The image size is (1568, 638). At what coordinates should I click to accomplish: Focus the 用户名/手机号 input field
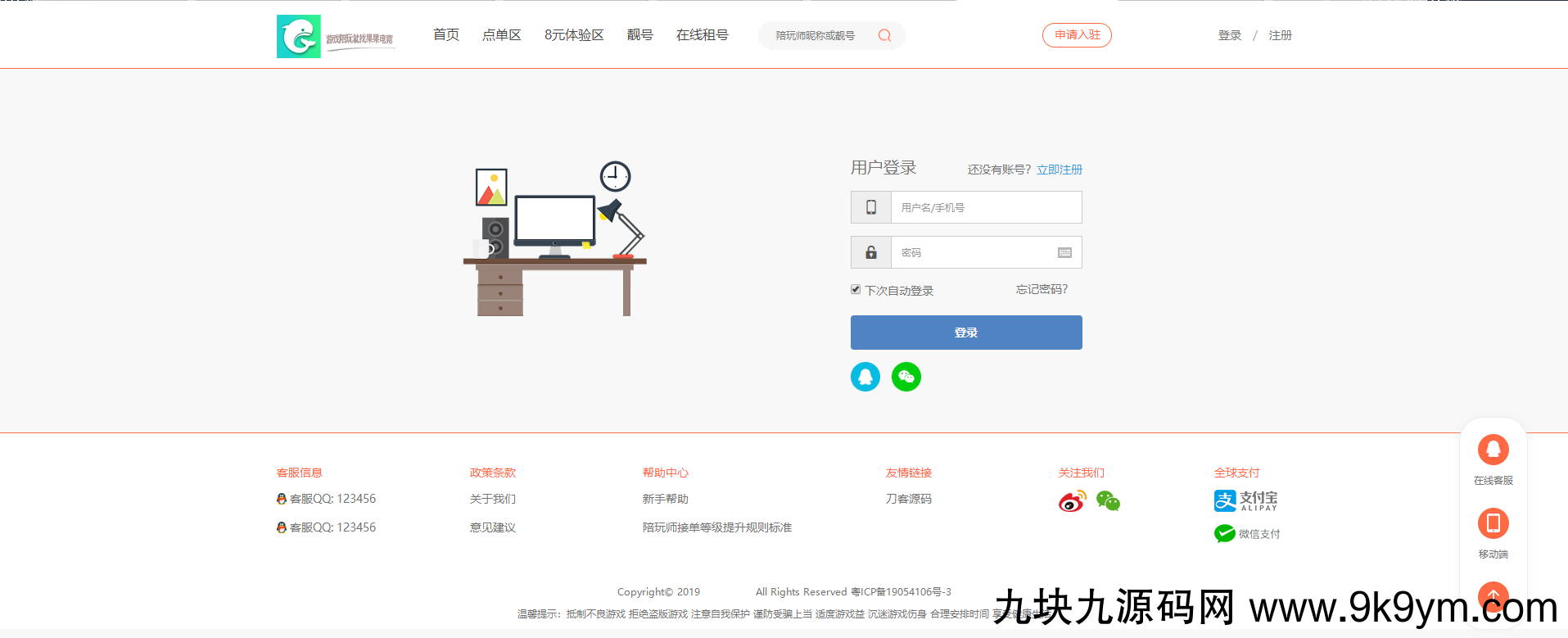[x=986, y=207]
